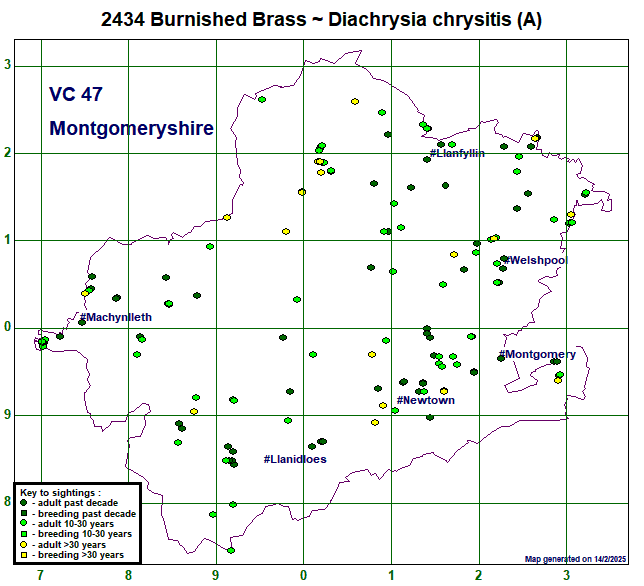Click dark green square icon in legend
This screenshot has height=586, width=644.
(x=24, y=513)
